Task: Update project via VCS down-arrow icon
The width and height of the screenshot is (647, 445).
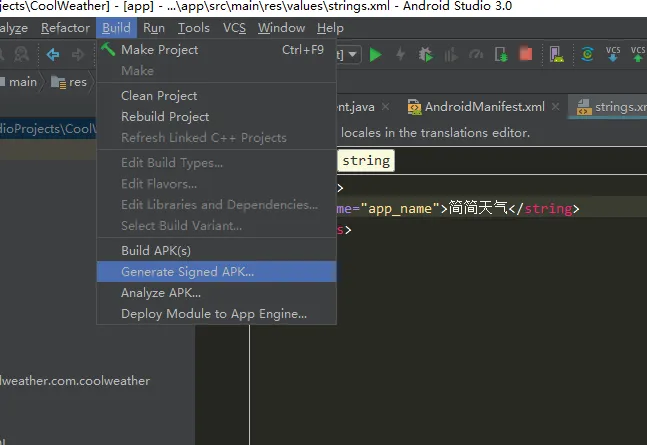Action: point(613,54)
